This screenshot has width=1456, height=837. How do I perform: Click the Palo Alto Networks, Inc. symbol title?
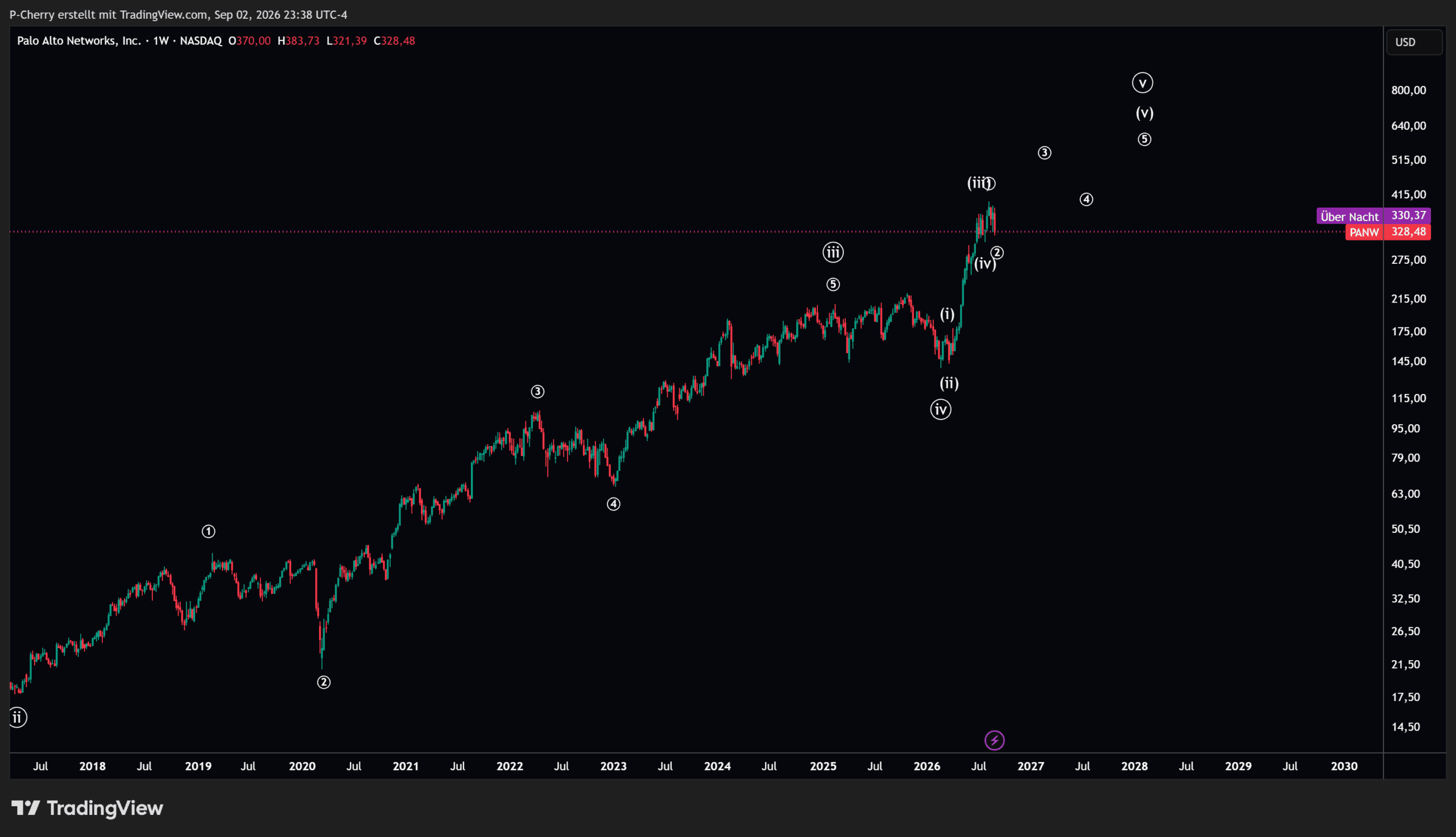(78, 41)
